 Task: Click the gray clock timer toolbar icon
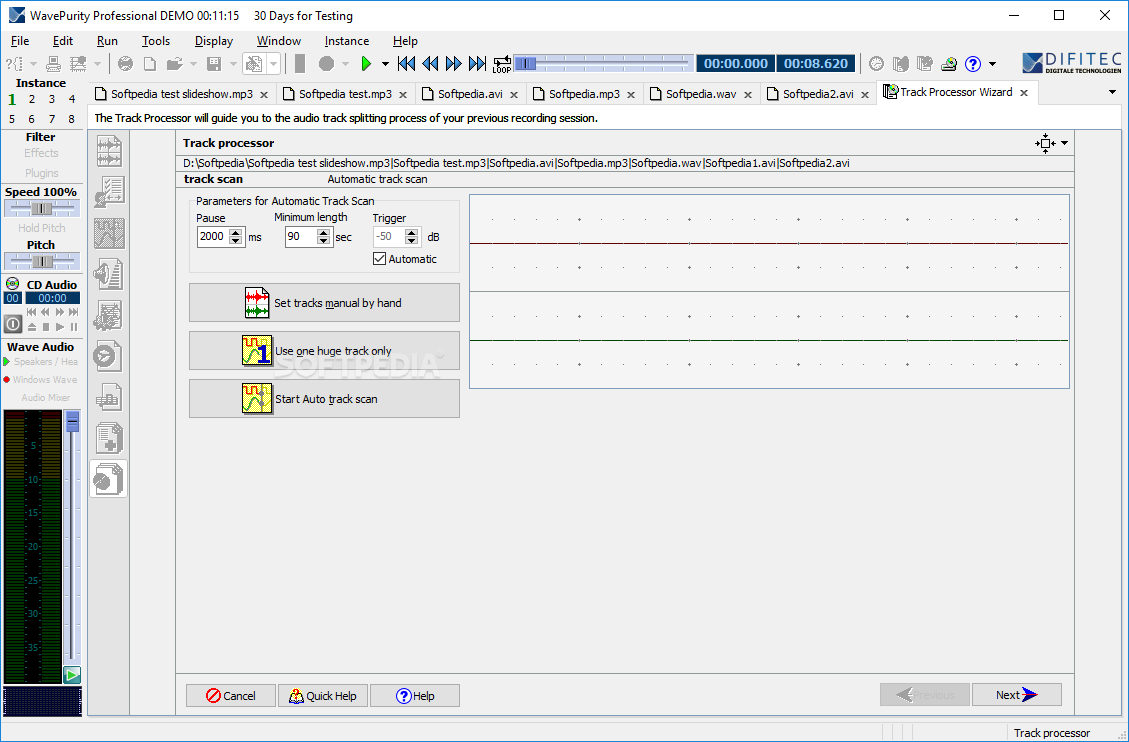click(x=876, y=64)
